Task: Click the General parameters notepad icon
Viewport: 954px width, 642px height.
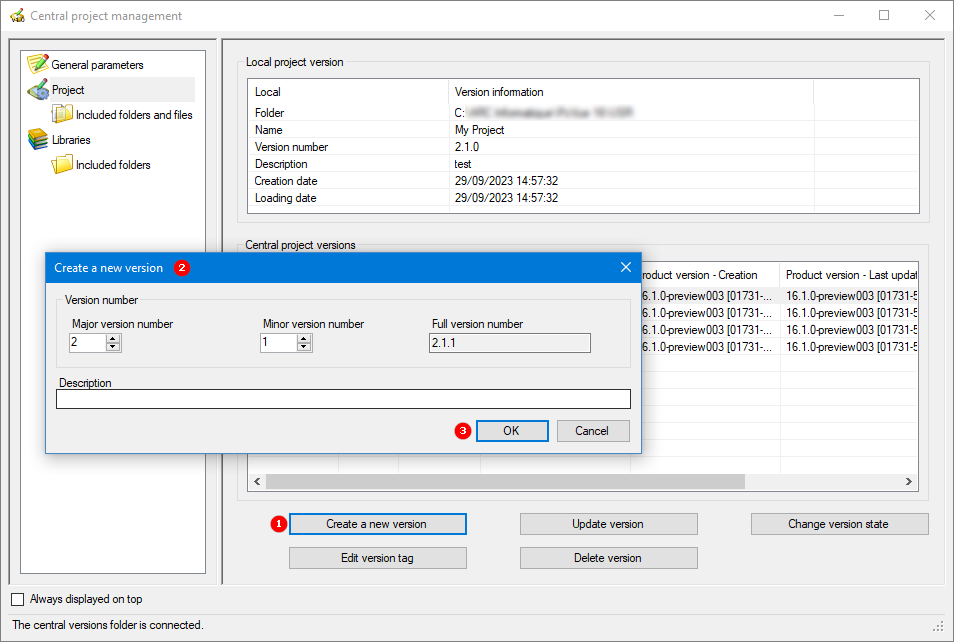Action: click(38, 64)
